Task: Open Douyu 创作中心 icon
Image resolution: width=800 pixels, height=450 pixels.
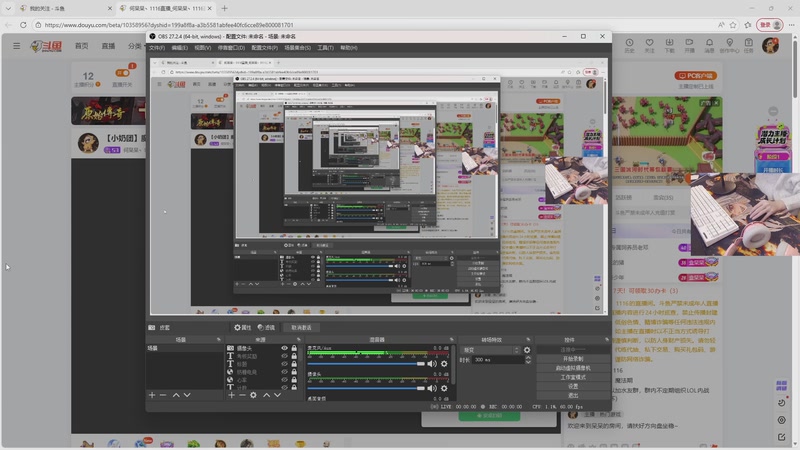Action: pos(729,45)
